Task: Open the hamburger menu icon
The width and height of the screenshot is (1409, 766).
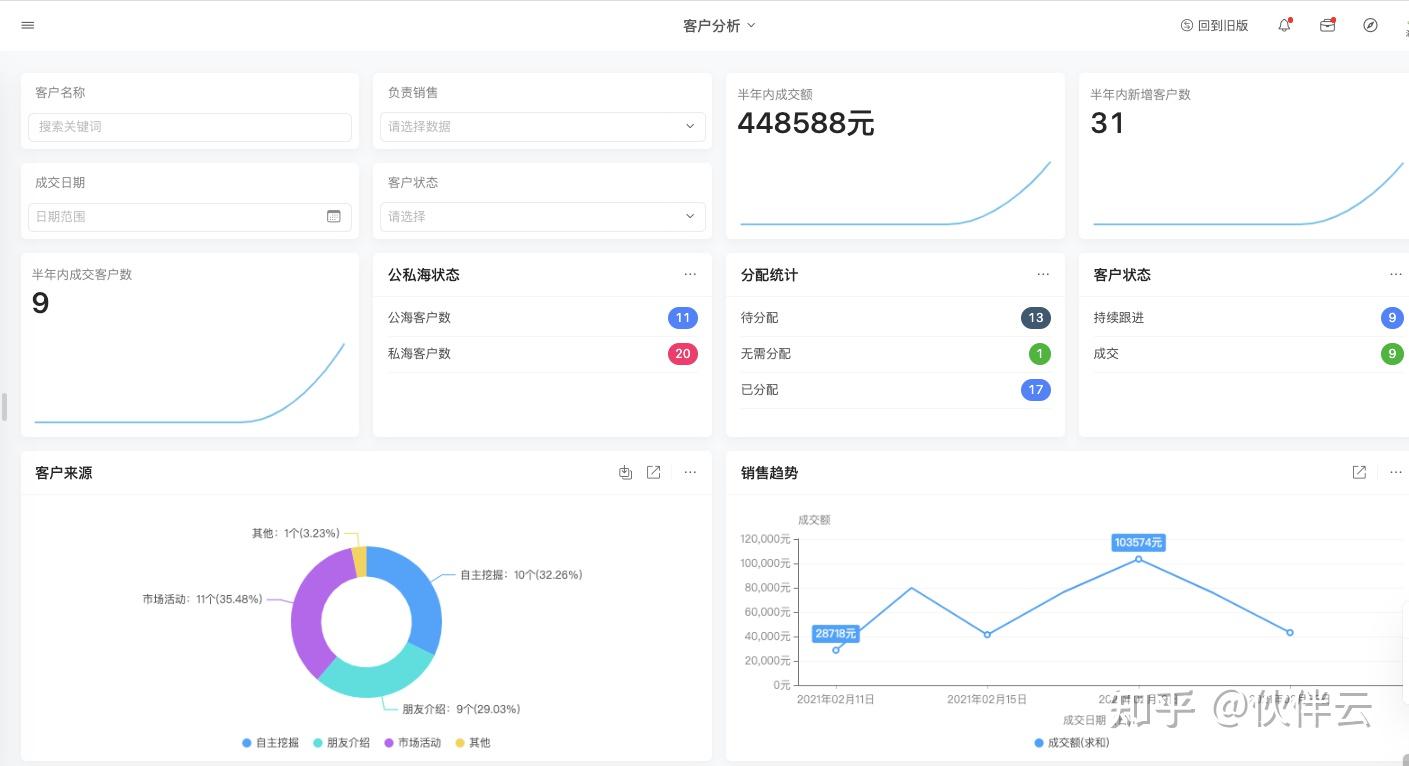Action: click(28, 25)
